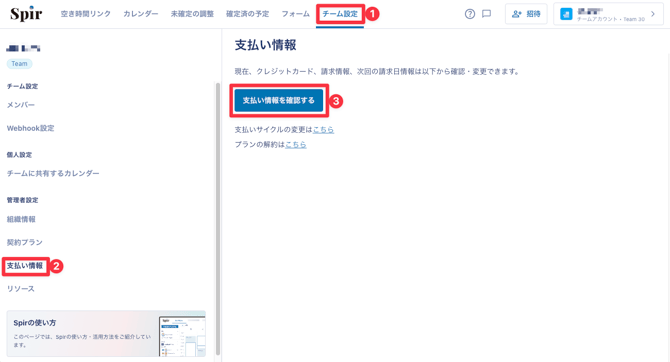
Task: Open the プランの解約 こちら link
Action: [x=296, y=144]
